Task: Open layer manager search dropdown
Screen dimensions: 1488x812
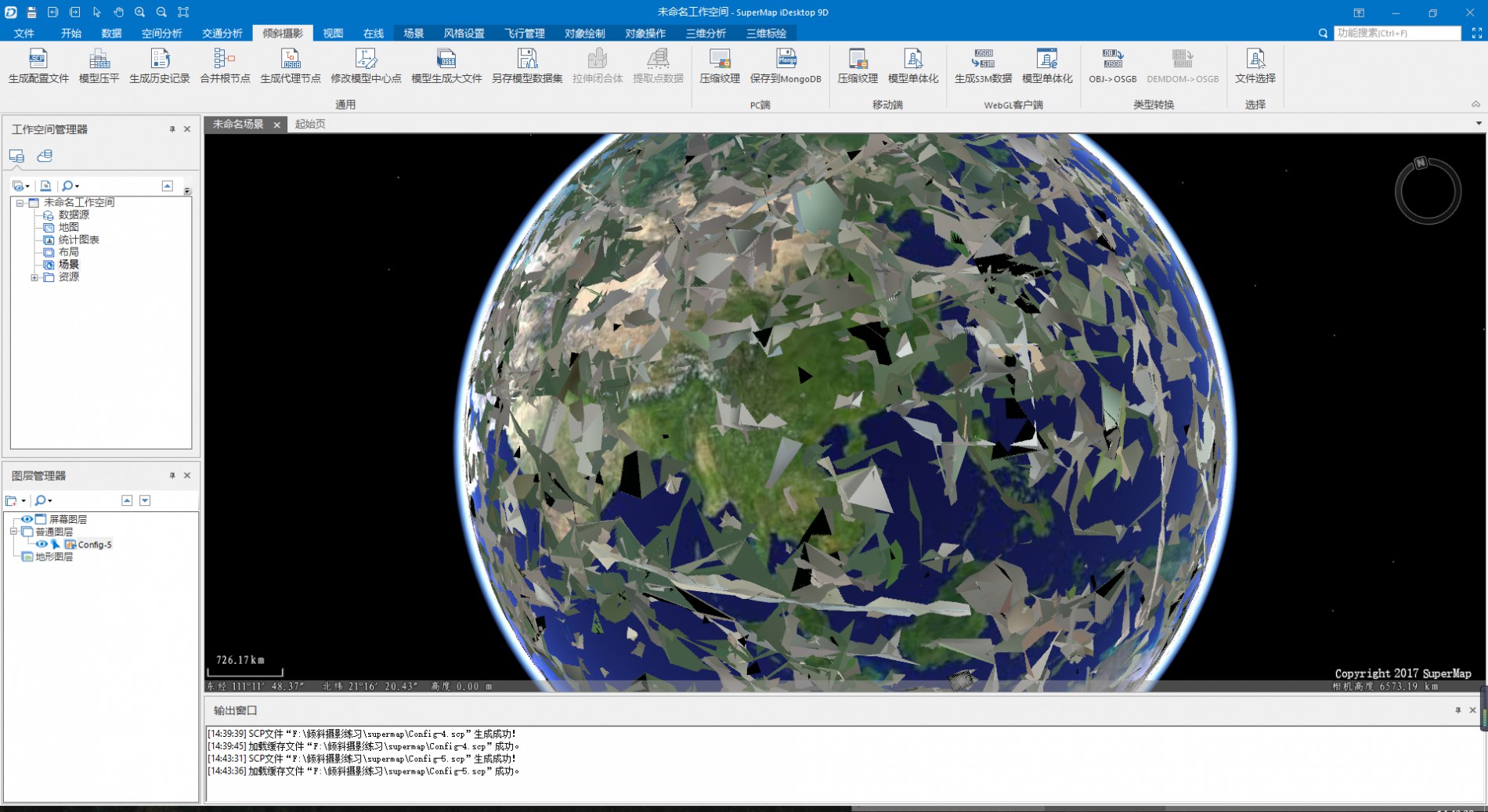Action: click(43, 500)
